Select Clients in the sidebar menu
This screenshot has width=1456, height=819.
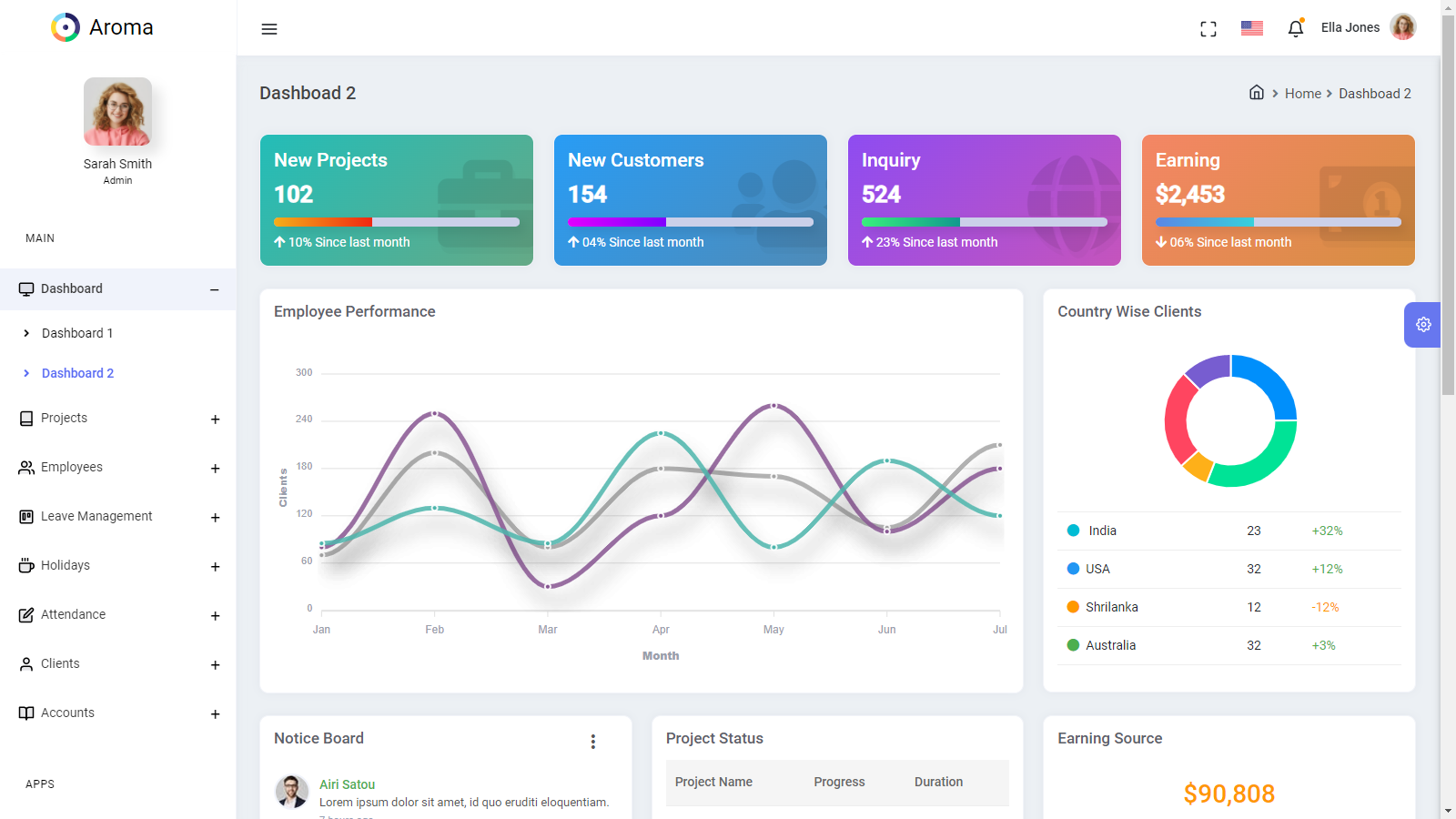coord(60,663)
